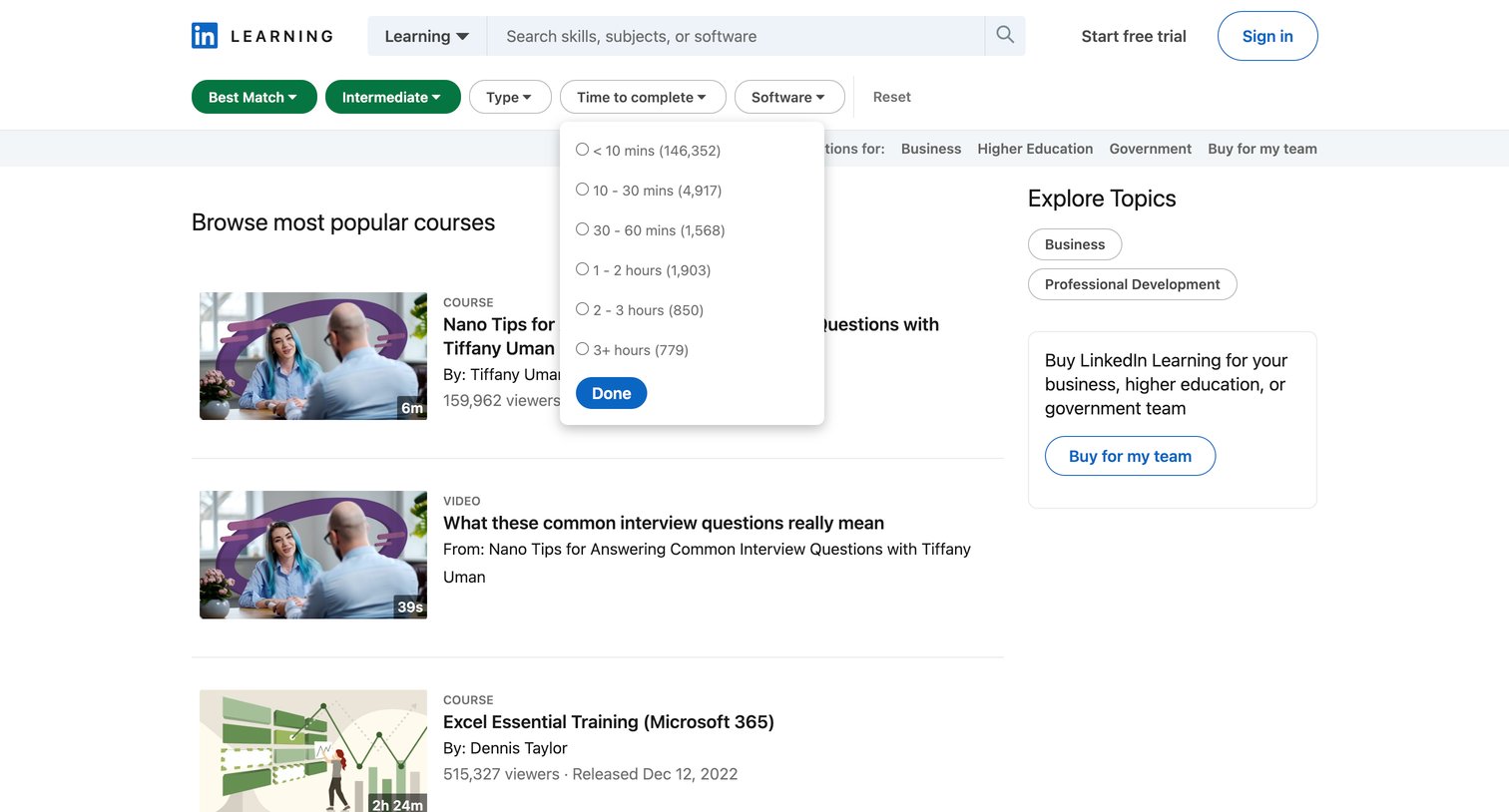This screenshot has height=812, width=1509.
Task: Open 'Excel Essential Training (Microsoft 365)' title
Action: tap(609, 721)
